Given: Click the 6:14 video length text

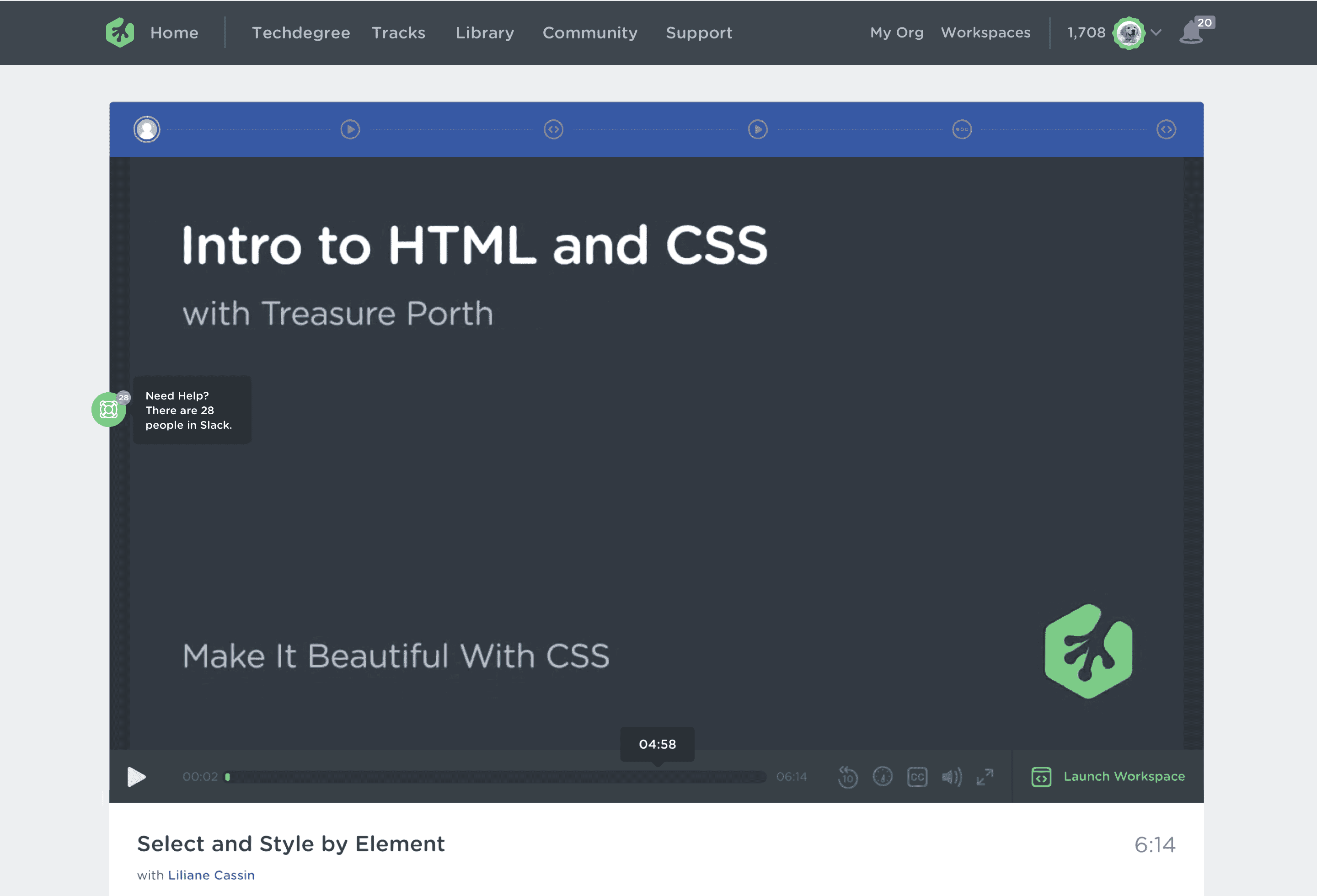Looking at the screenshot, I should click(1155, 844).
